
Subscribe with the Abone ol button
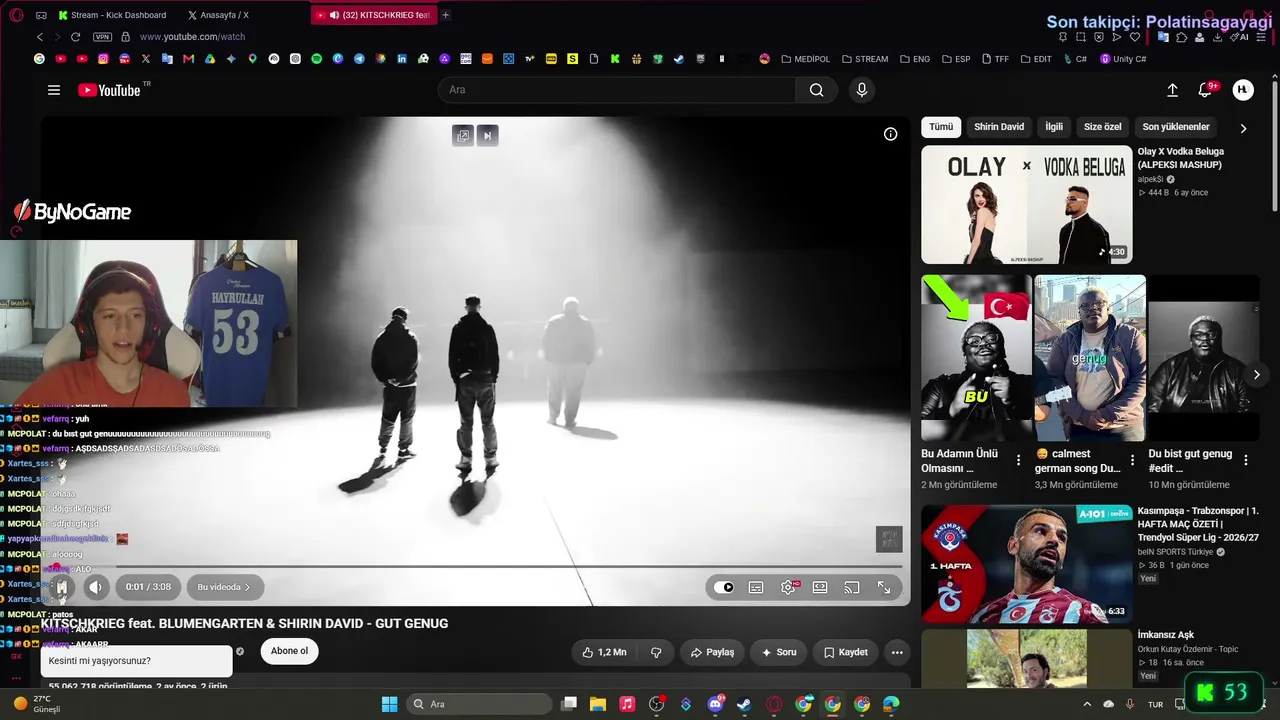289,651
